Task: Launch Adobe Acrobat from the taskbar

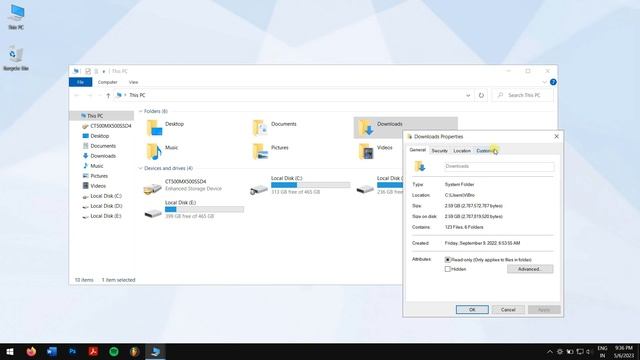Action: (93, 351)
